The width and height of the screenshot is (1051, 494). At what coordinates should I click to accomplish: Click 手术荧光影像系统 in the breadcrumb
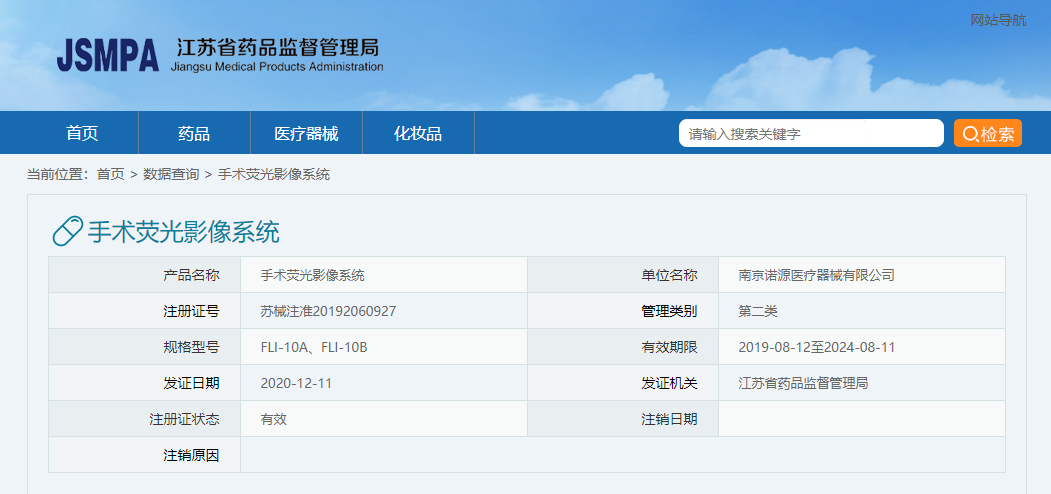(273, 175)
